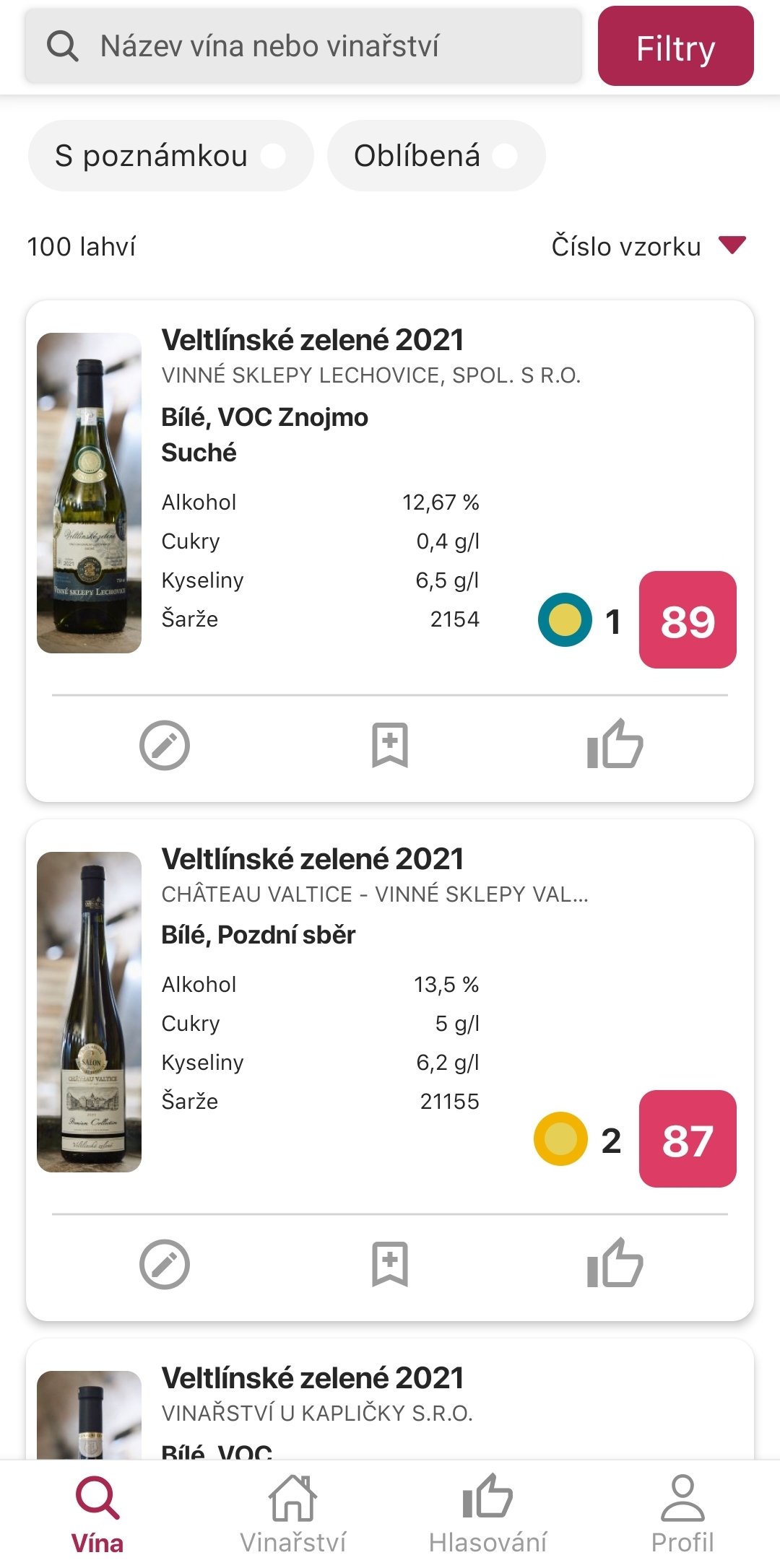Tap the gold medal icon ranked 2

560,1139
